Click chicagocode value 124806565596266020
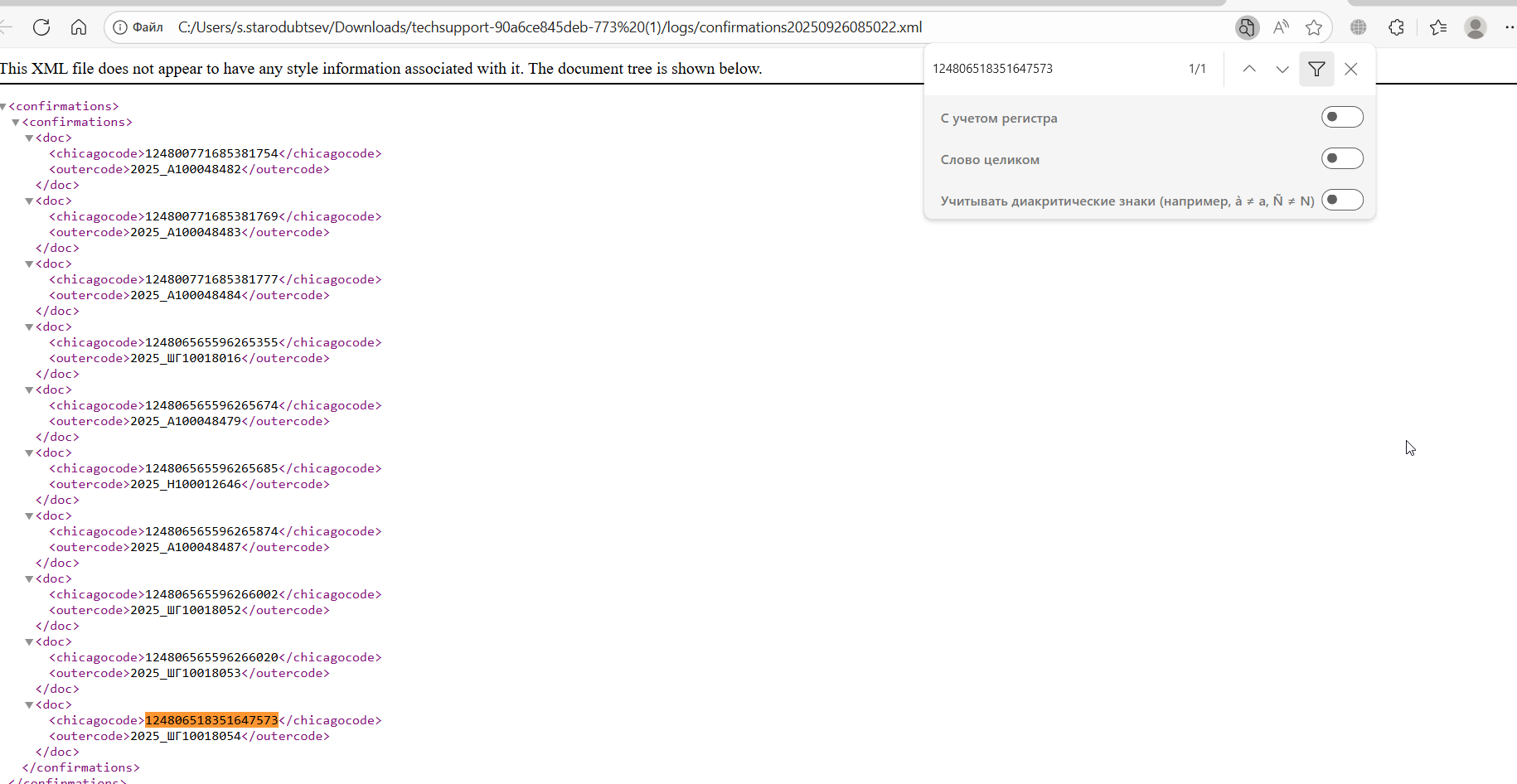The width and height of the screenshot is (1517, 784). [x=211, y=657]
